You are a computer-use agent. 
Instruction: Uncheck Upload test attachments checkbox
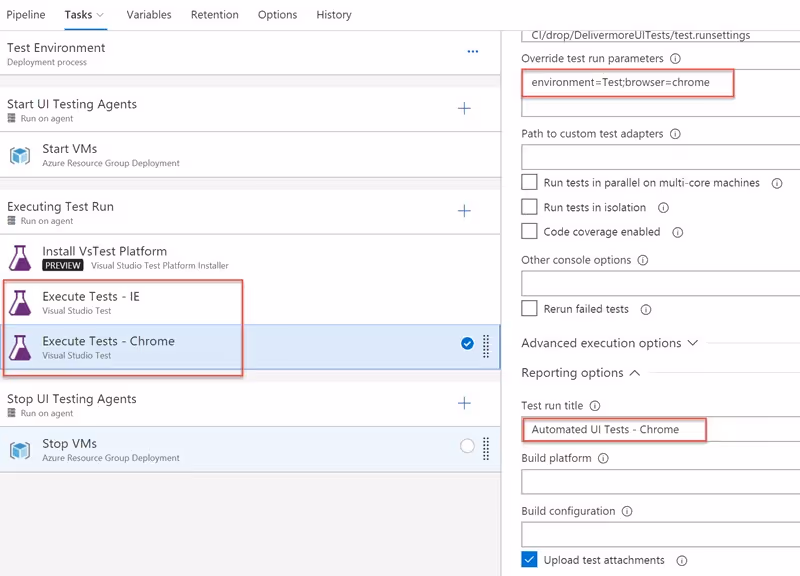coord(529,559)
